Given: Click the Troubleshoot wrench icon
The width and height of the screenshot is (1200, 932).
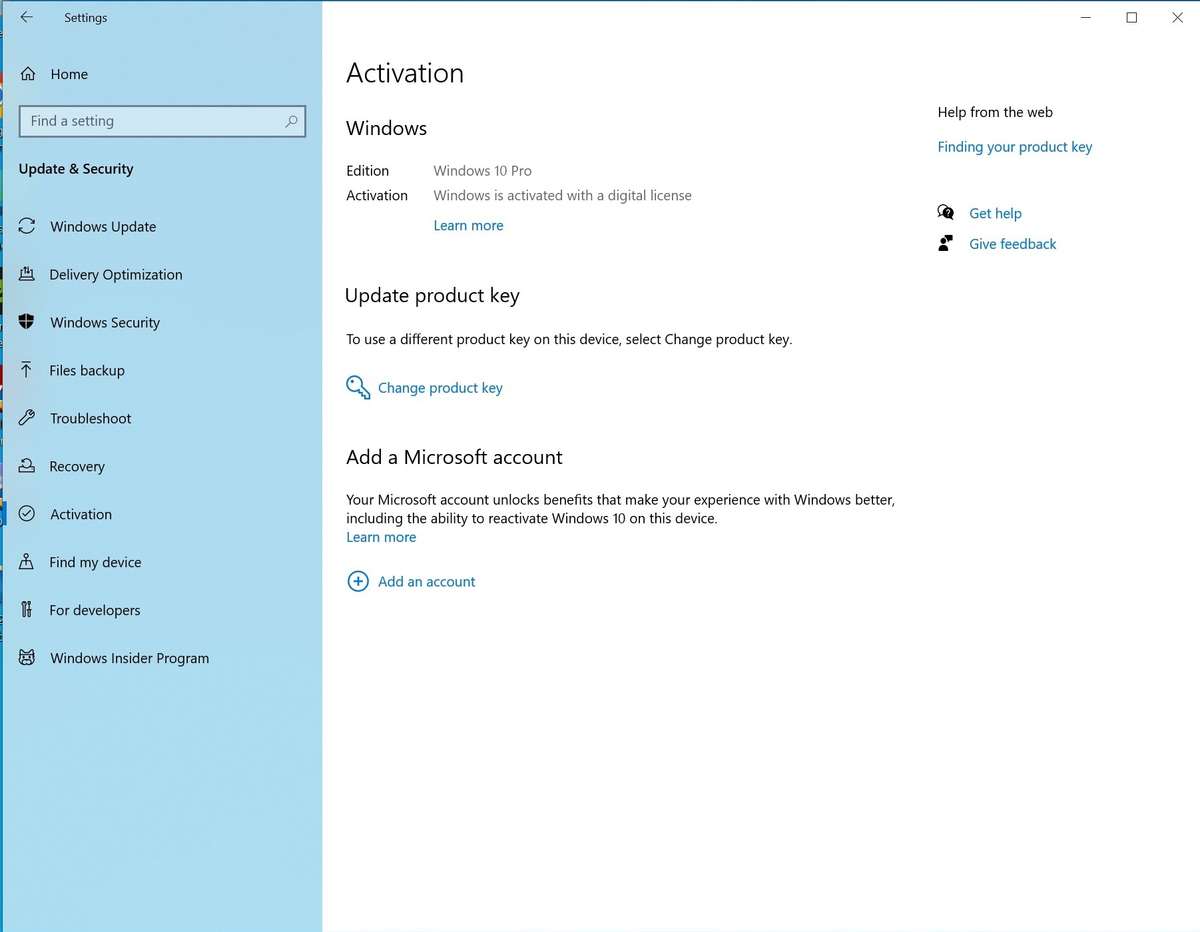Looking at the screenshot, I should coord(28,418).
